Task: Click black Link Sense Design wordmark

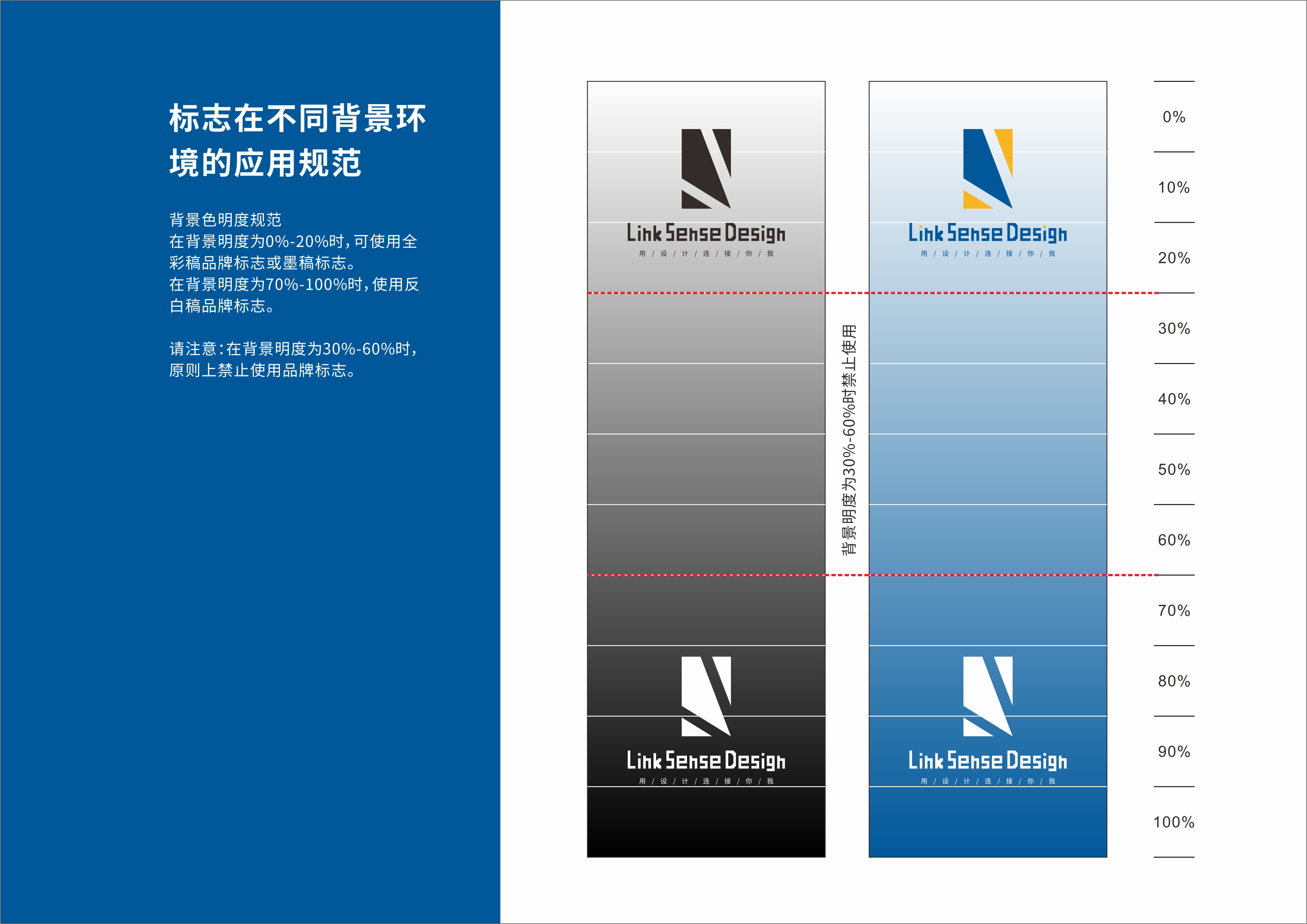Action: [x=706, y=233]
